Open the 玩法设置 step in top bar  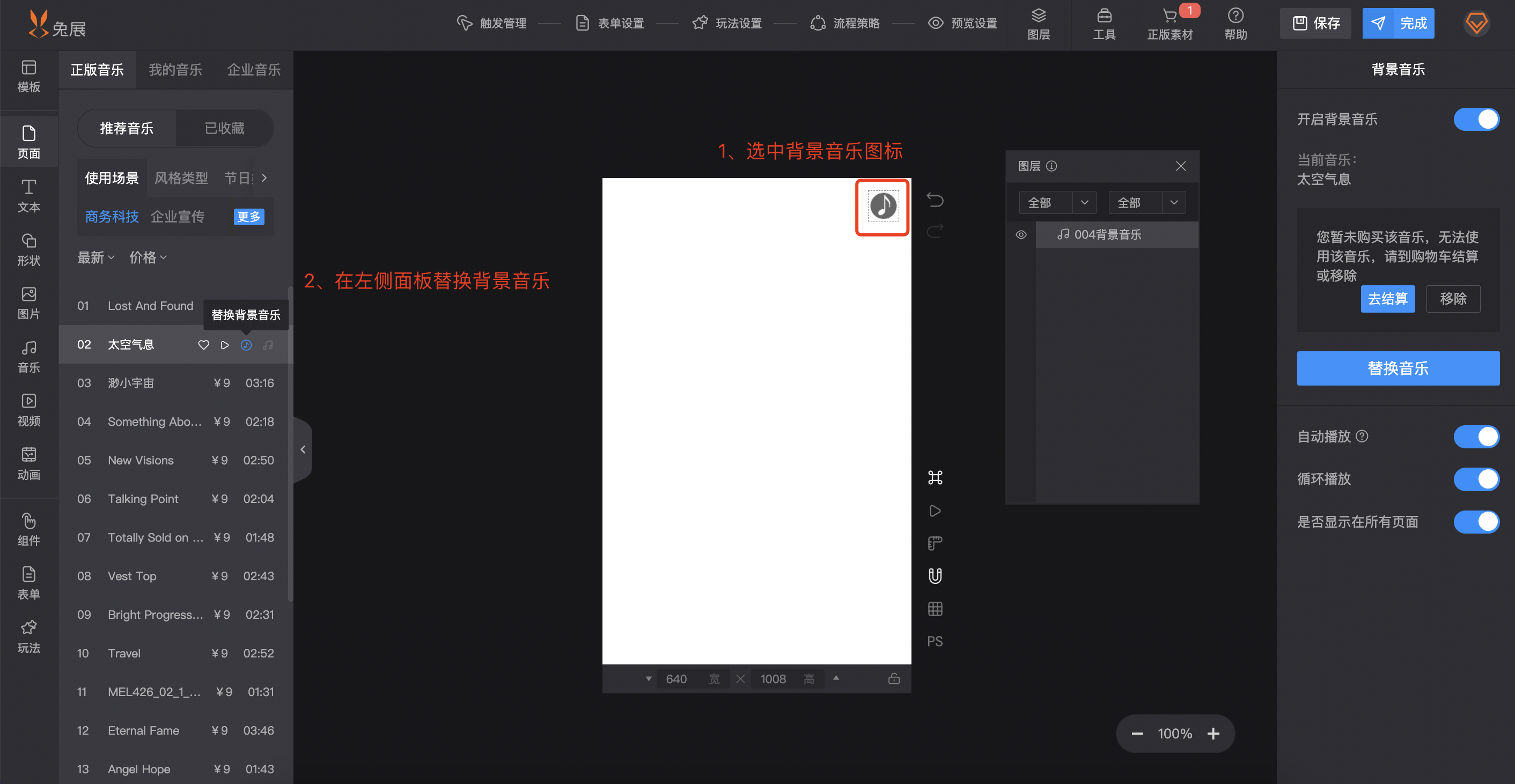pyautogui.click(x=727, y=23)
